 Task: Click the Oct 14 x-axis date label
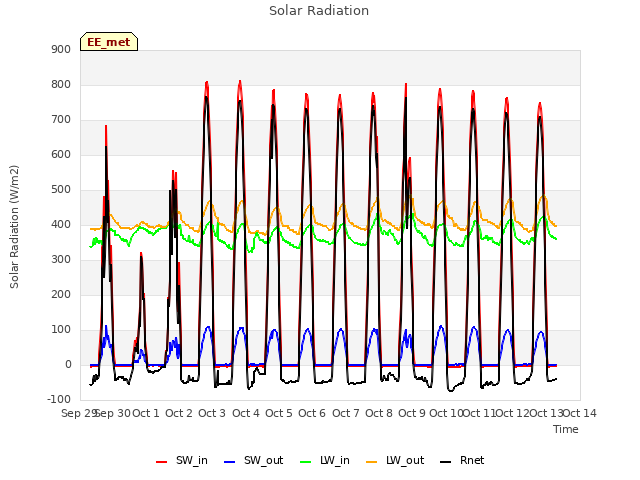[580, 413]
